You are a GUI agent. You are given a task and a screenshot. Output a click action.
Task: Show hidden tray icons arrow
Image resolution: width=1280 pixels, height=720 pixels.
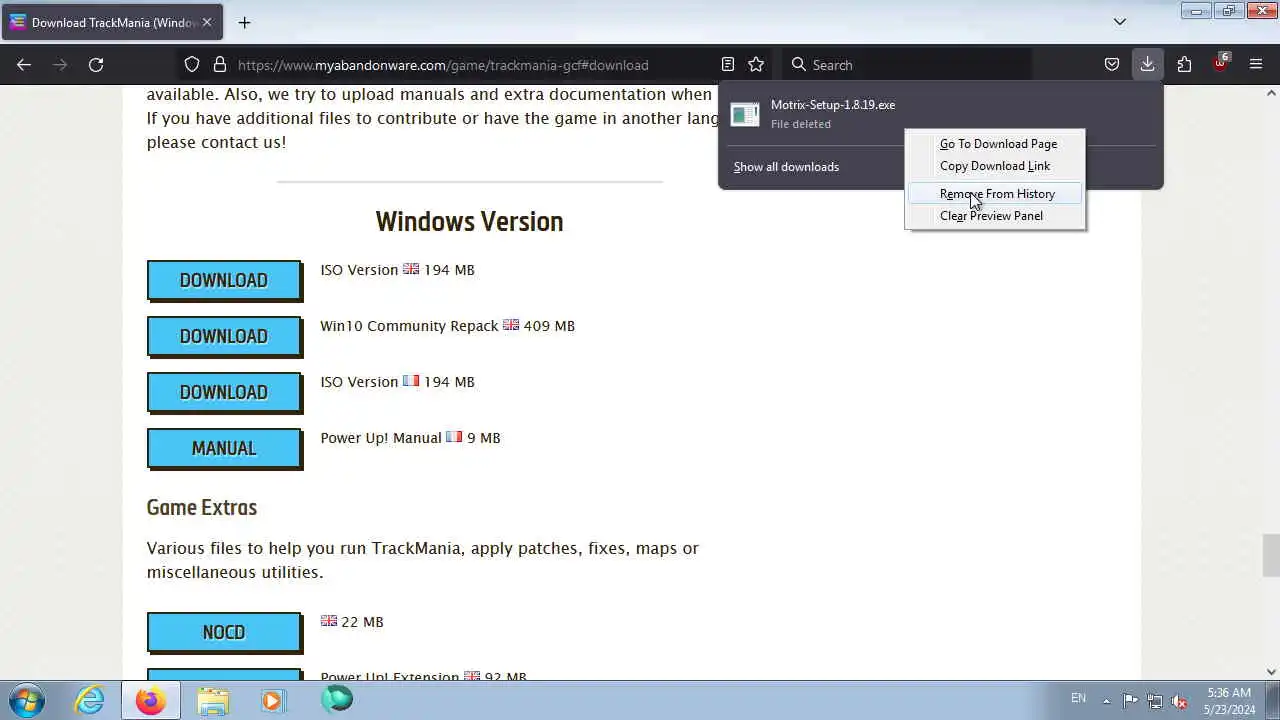click(x=1106, y=701)
